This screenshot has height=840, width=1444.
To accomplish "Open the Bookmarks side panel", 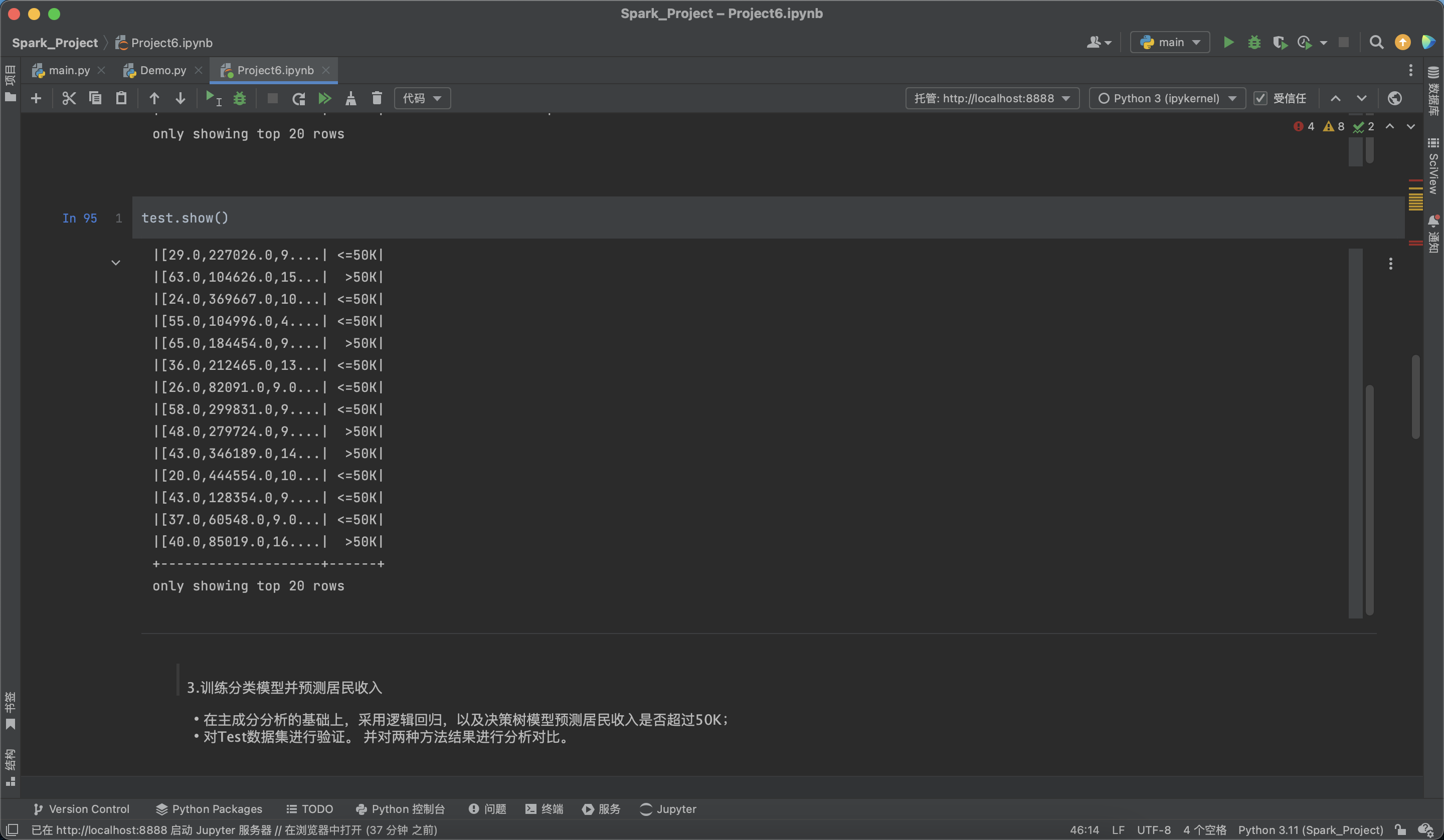I will point(11,711).
